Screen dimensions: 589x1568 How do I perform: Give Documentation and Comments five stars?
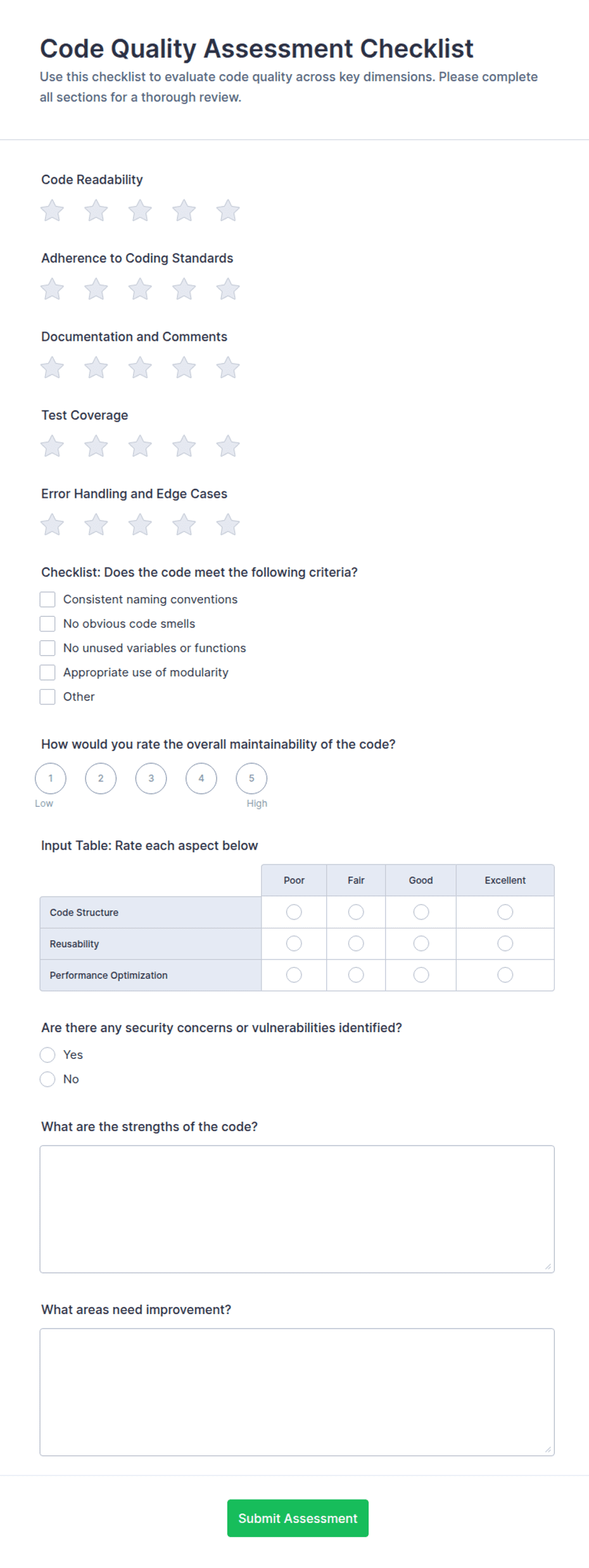click(x=228, y=368)
